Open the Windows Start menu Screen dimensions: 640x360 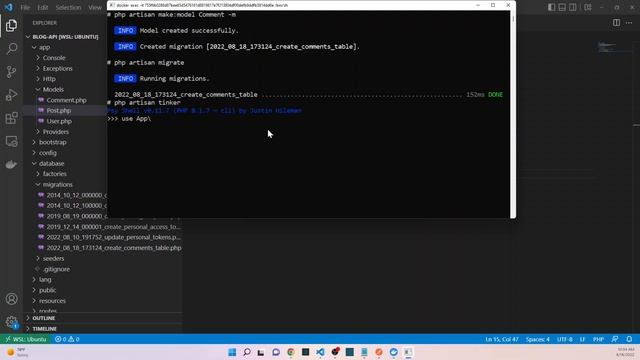pos(232,352)
